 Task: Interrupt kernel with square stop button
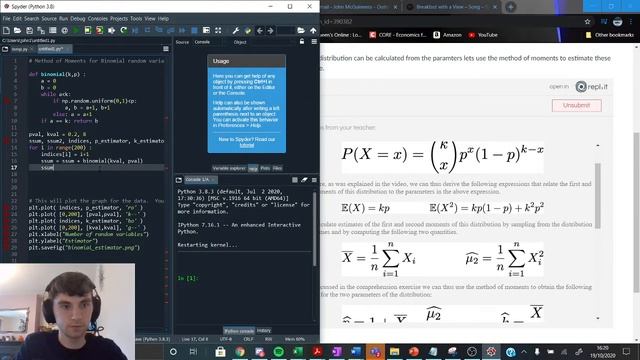pos(295,180)
